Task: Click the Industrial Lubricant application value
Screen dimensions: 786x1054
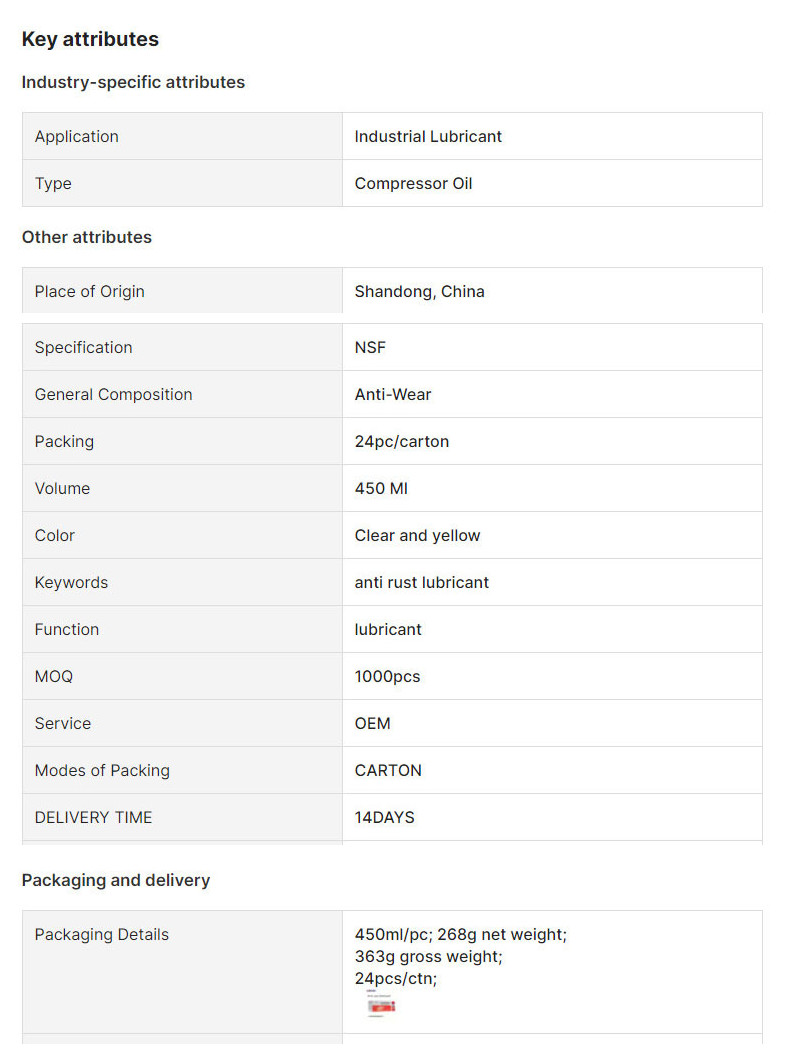Action: coord(428,136)
